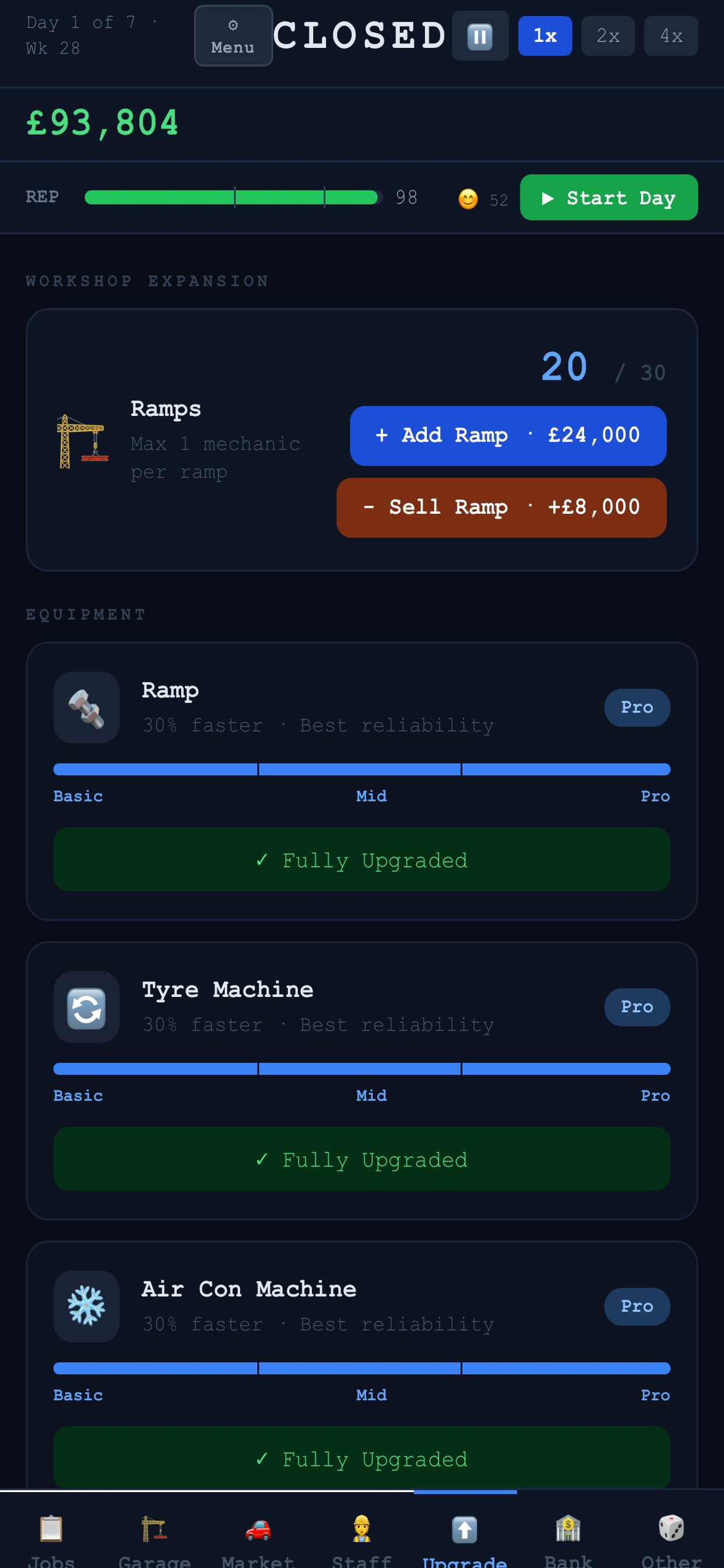Screen dimensions: 724x1568
Task: Click the Air Con Machine snowflake icon
Action: pyautogui.click(x=86, y=1307)
